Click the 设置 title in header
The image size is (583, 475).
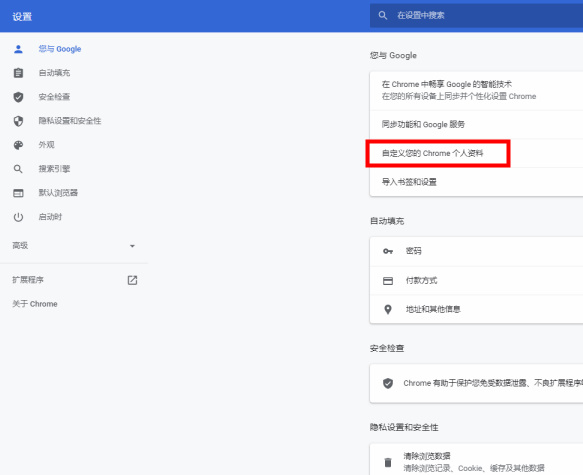[x=22, y=17]
